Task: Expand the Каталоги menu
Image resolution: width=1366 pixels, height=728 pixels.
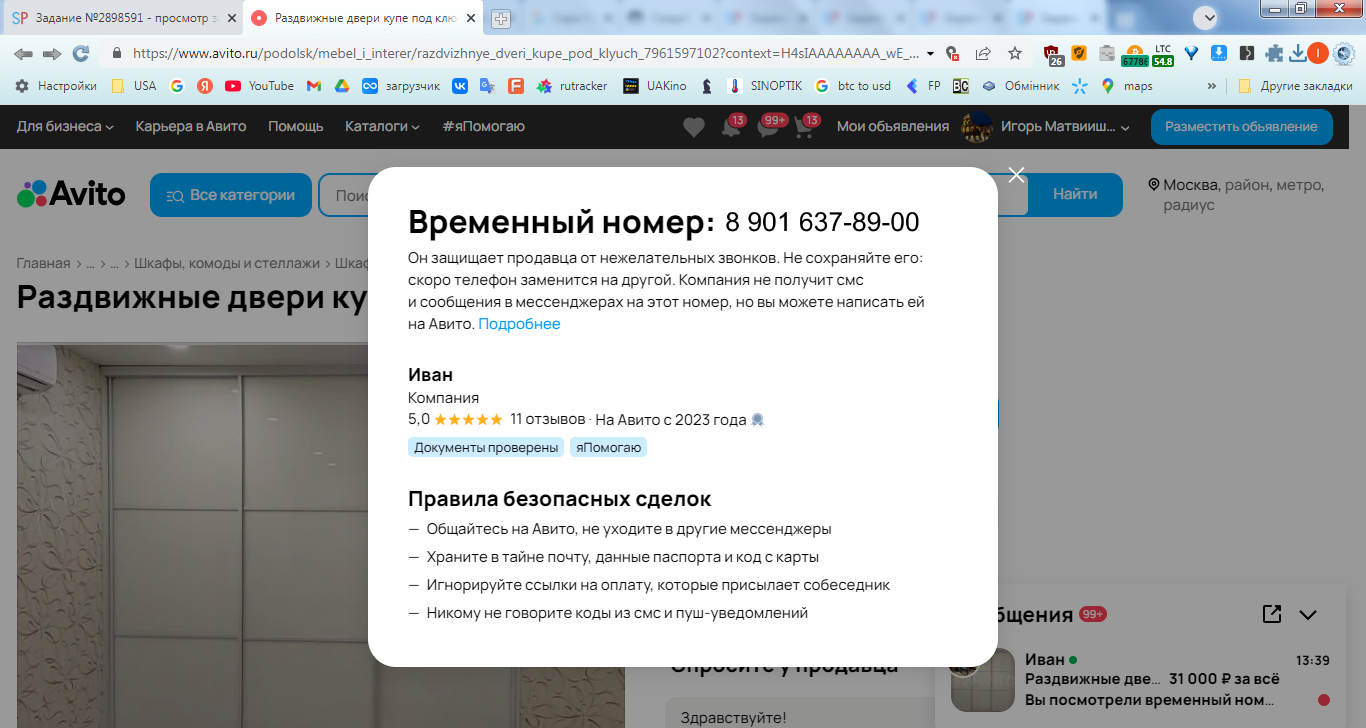Action: click(382, 126)
